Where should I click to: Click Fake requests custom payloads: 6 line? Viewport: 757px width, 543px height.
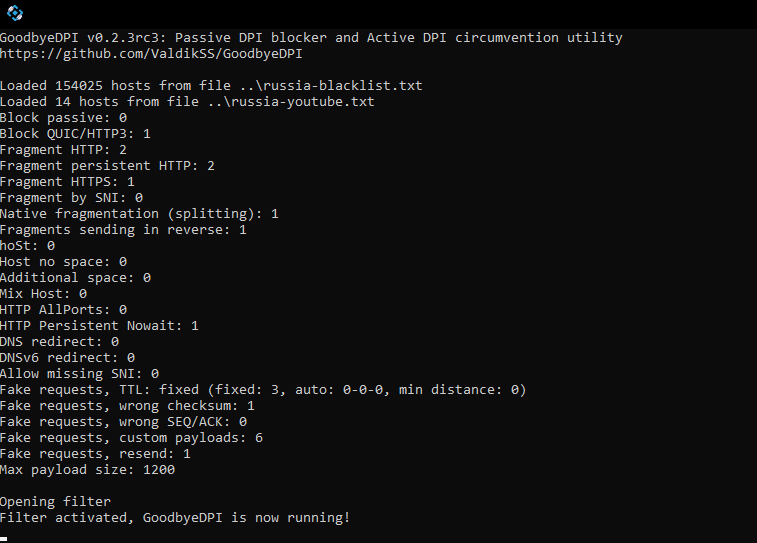(x=131, y=437)
